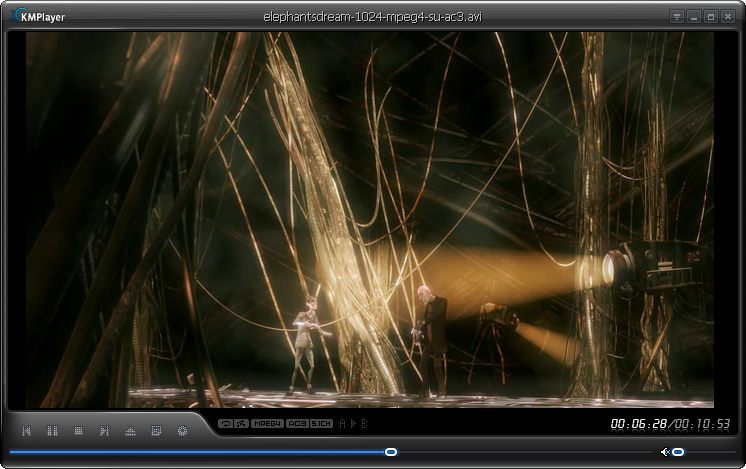Click the seek bar position handle
The width and height of the screenshot is (746, 469).
click(x=391, y=452)
